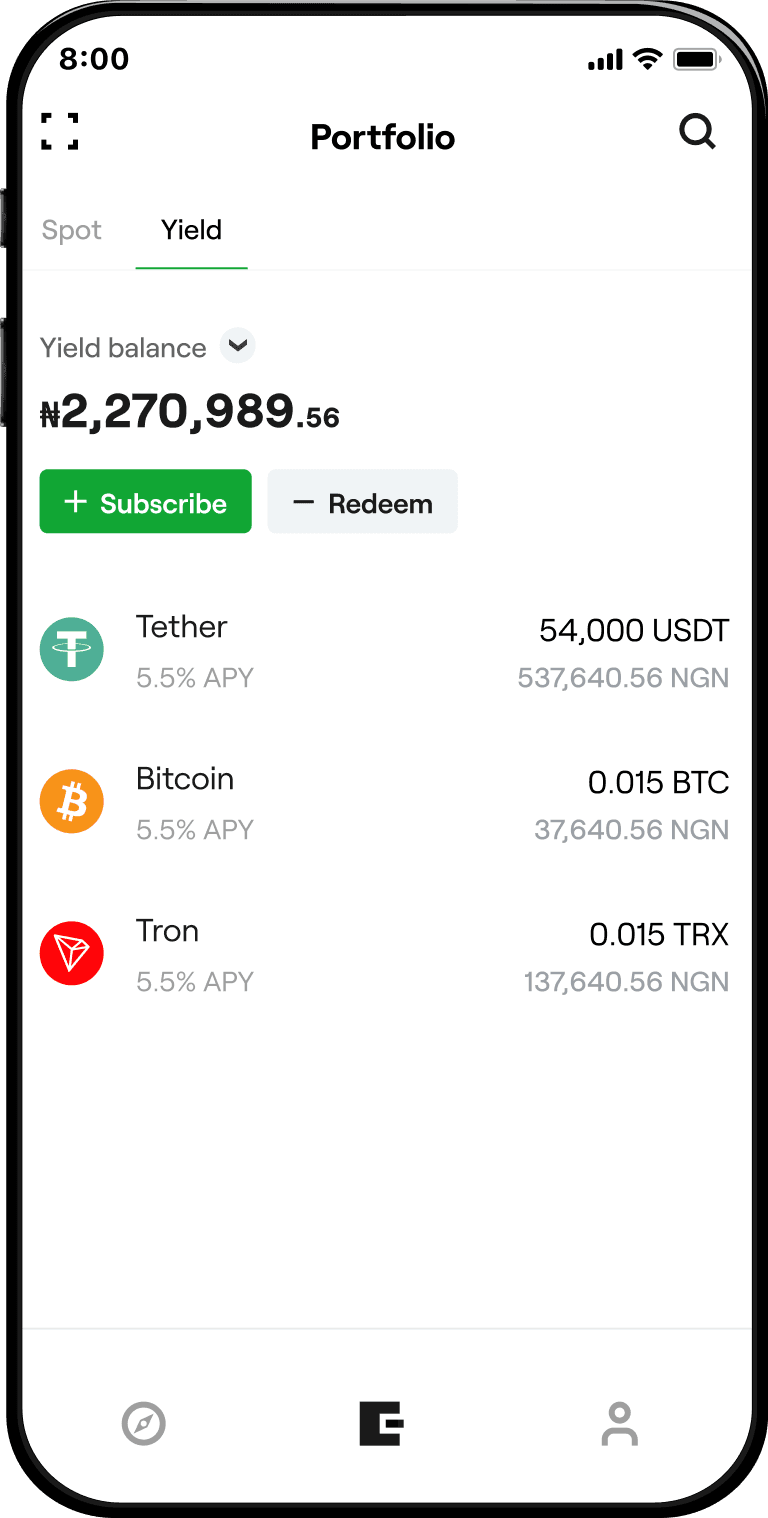Tap the center portfolio logo icon
The image size is (768, 1518).
(x=381, y=1424)
